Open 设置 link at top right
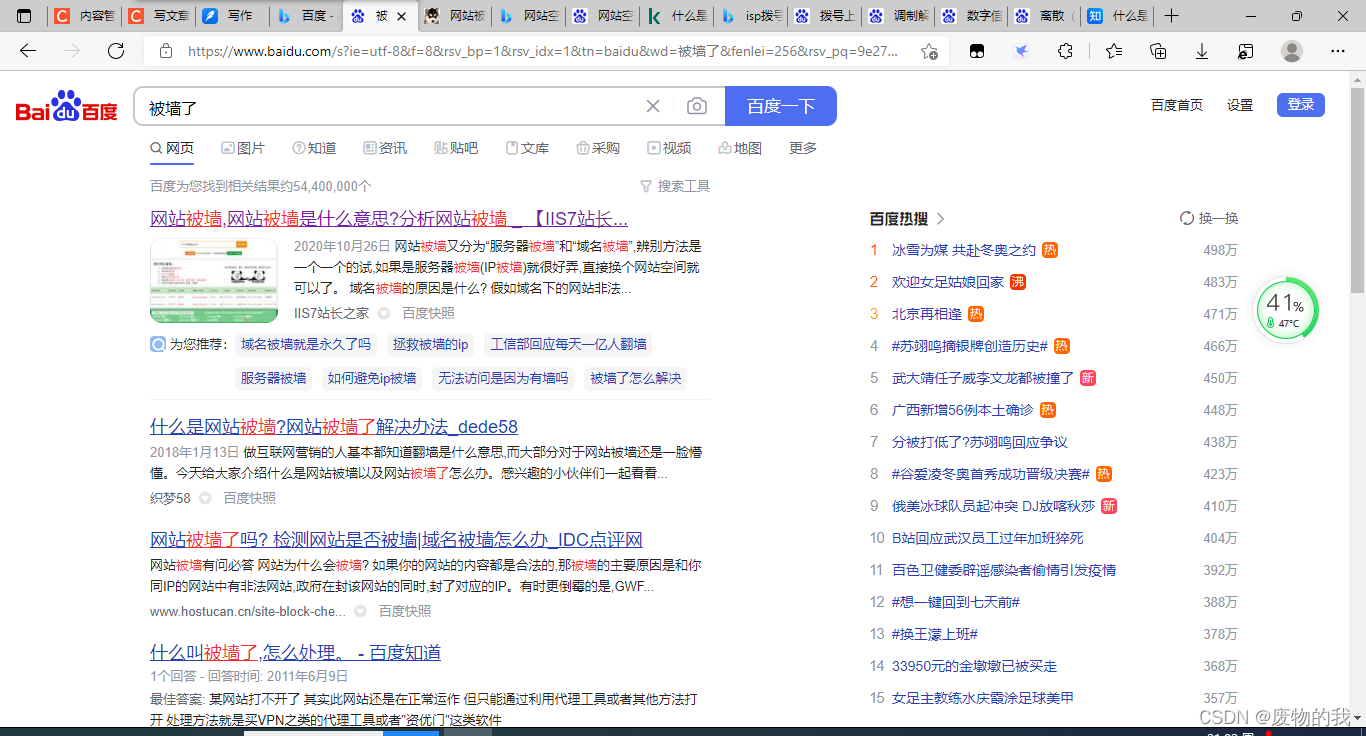 click(x=1240, y=105)
